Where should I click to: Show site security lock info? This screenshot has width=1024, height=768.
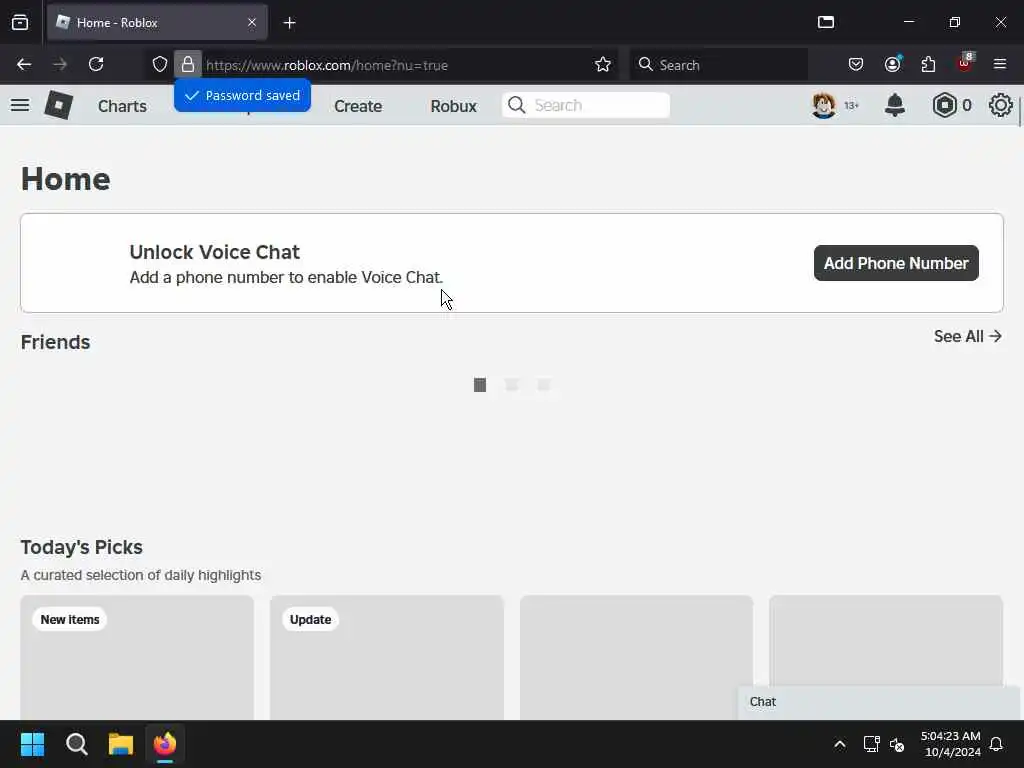click(x=188, y=64)
